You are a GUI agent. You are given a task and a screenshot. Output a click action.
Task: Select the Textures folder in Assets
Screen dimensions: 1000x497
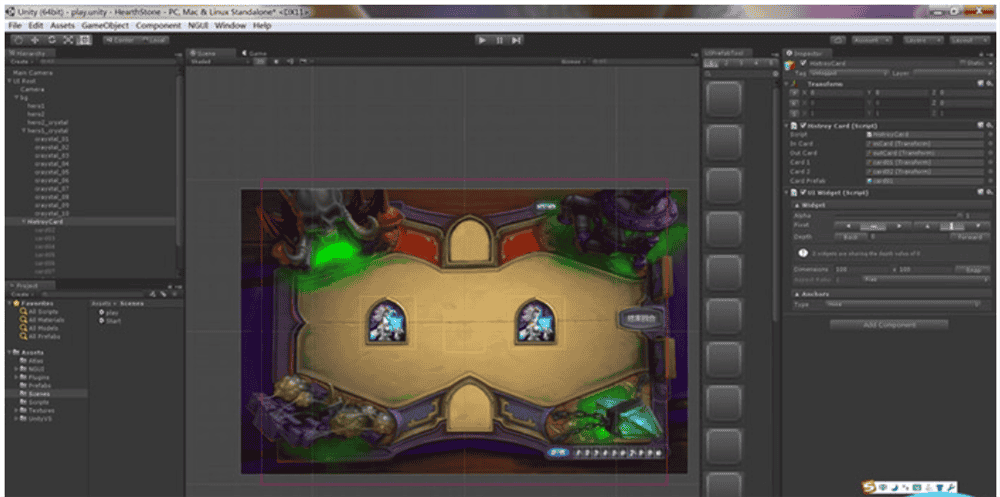(x=41, y=410)
